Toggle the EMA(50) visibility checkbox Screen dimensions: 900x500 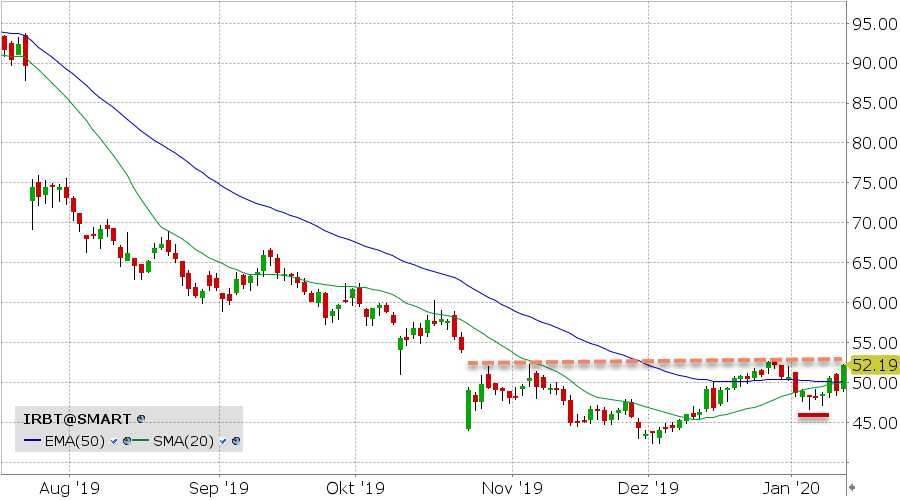click(x=114, y=441)
